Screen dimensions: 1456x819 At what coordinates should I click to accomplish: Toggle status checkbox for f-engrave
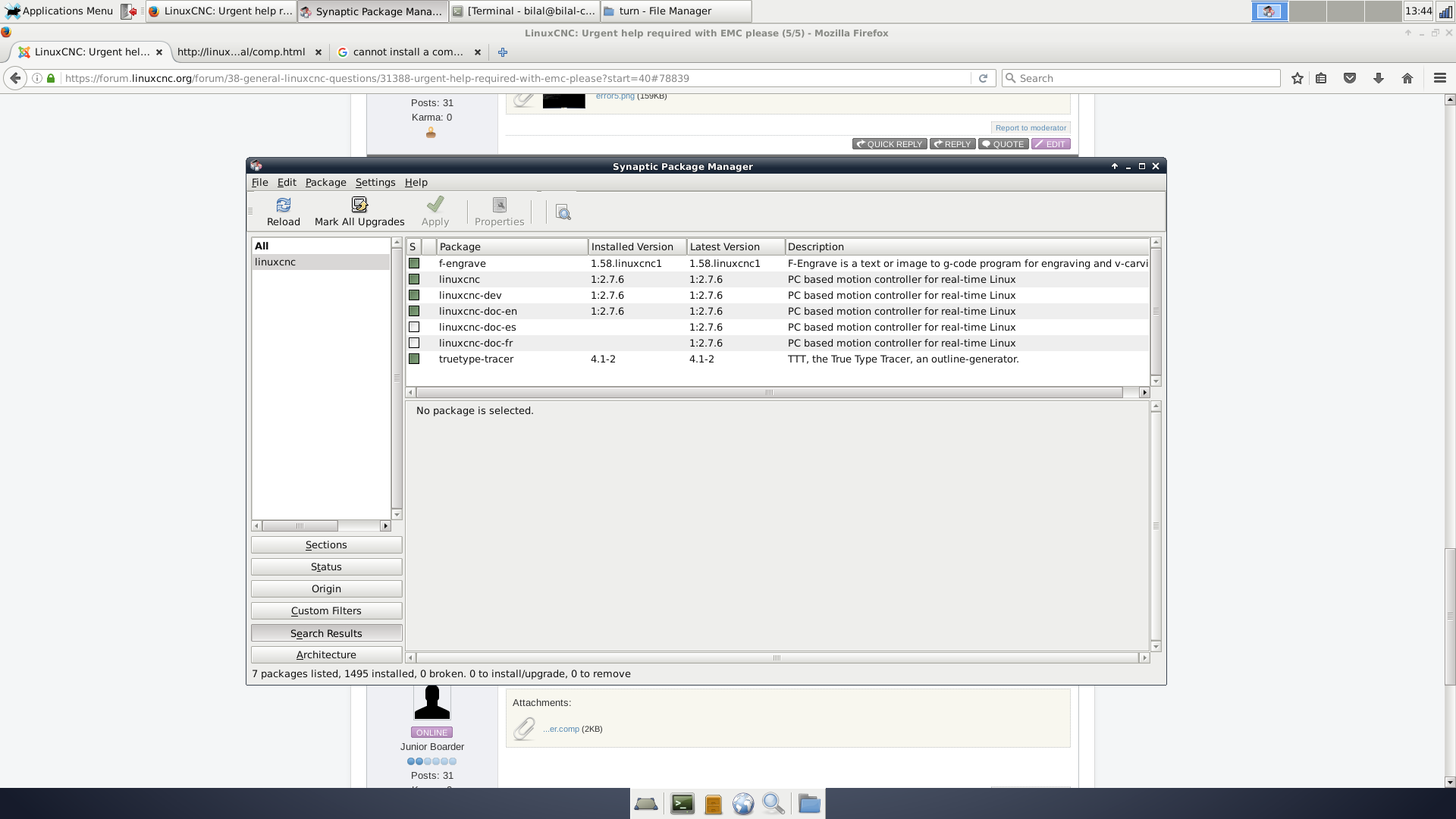(x=414, y=263)
